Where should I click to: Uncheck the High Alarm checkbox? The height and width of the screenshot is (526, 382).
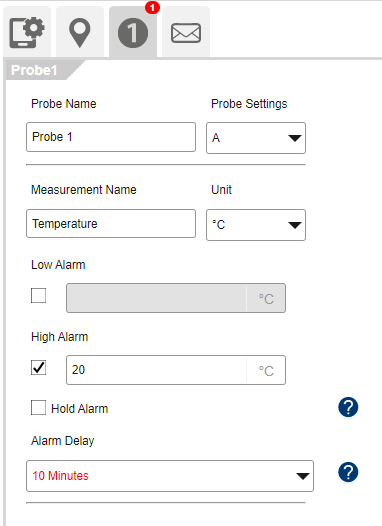coord(39,368)
